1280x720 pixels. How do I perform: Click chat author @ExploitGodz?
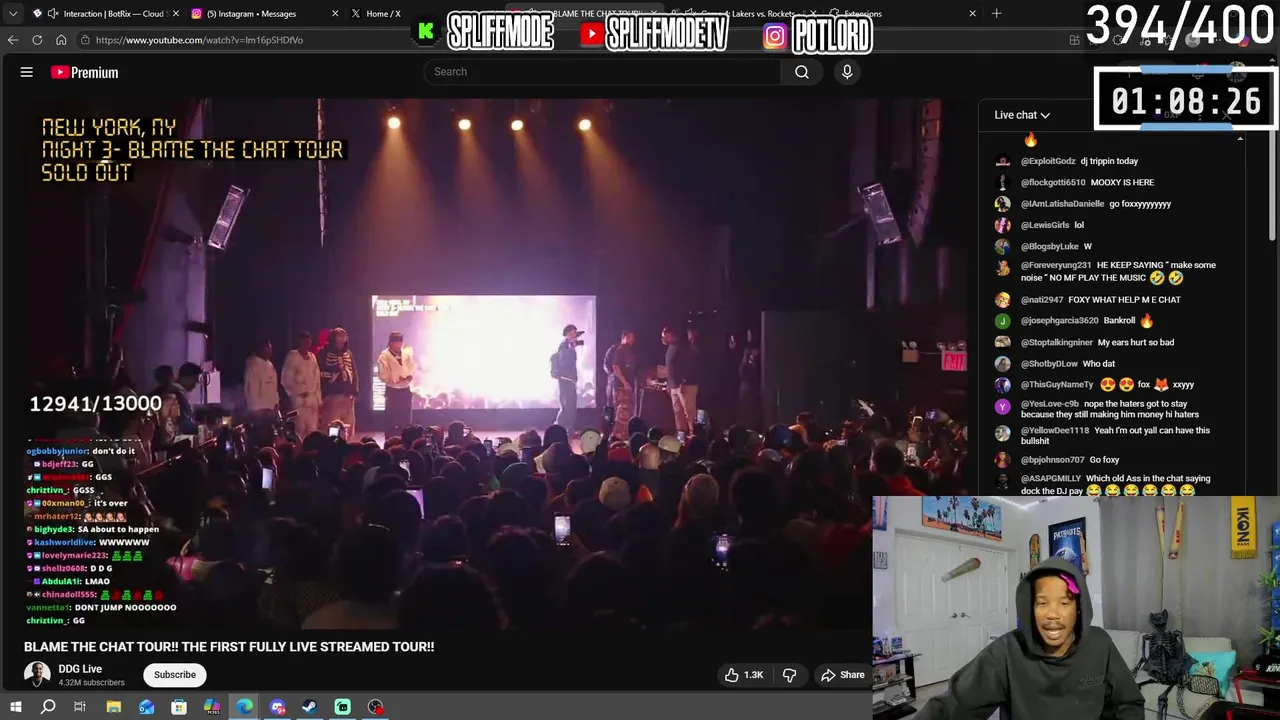point(1048,161)
